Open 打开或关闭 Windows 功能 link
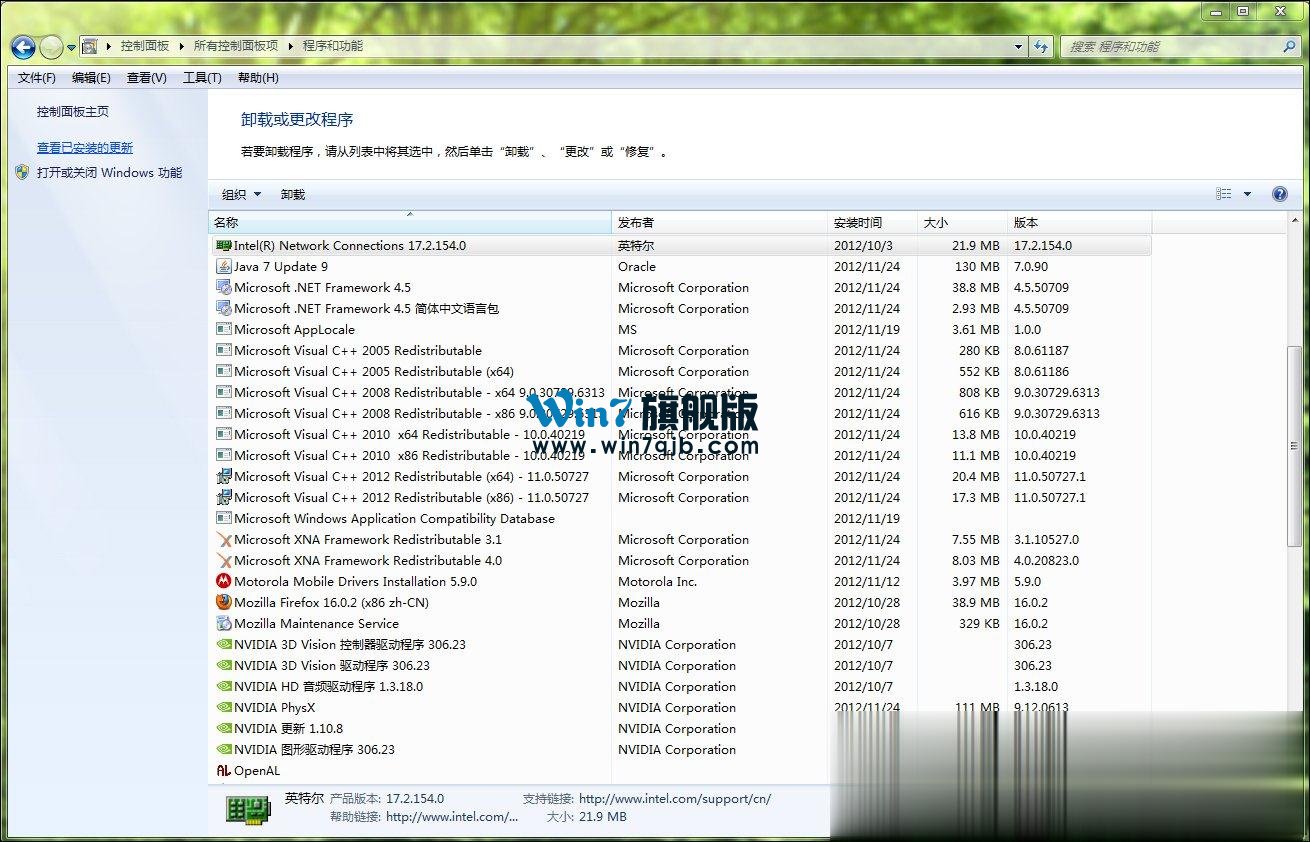1310x842 pixels. point(110,172)
